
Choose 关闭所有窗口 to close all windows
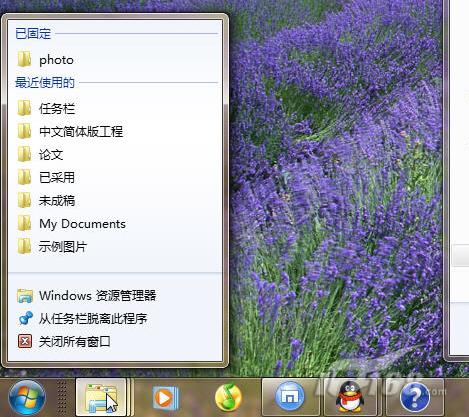pyautogui.click(x=115, y=342)
